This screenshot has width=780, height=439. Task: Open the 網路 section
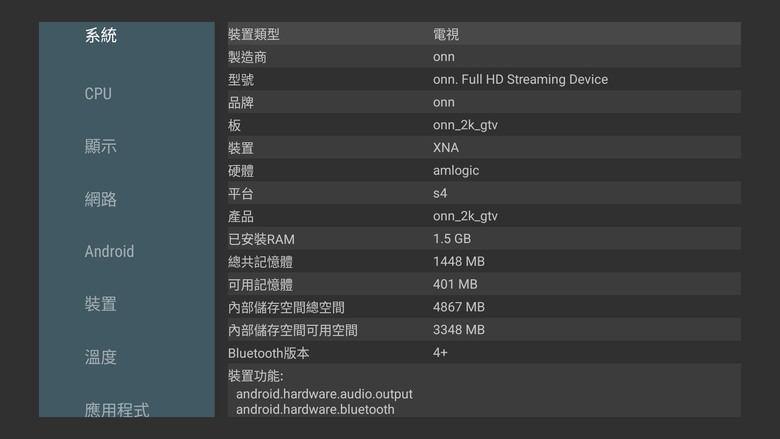coord(100,199)
